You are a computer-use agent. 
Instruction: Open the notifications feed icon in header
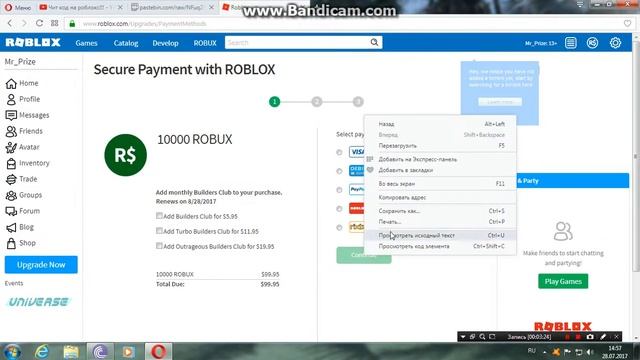pos(571,42)
